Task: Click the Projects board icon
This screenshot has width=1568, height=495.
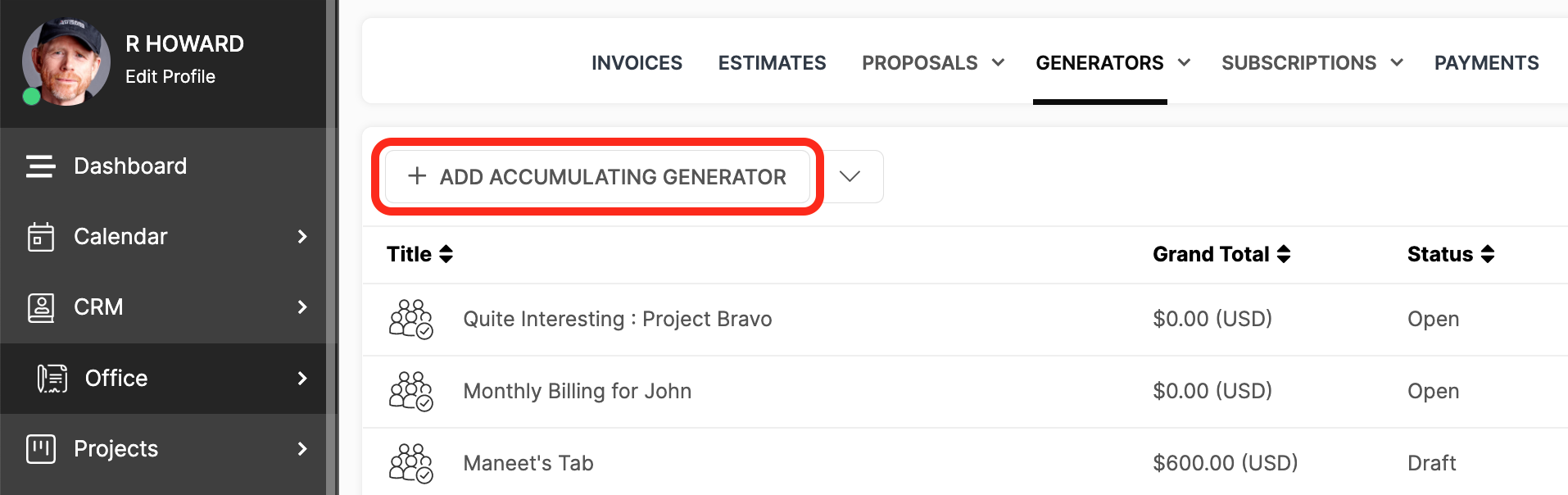Action: (40, 449)
